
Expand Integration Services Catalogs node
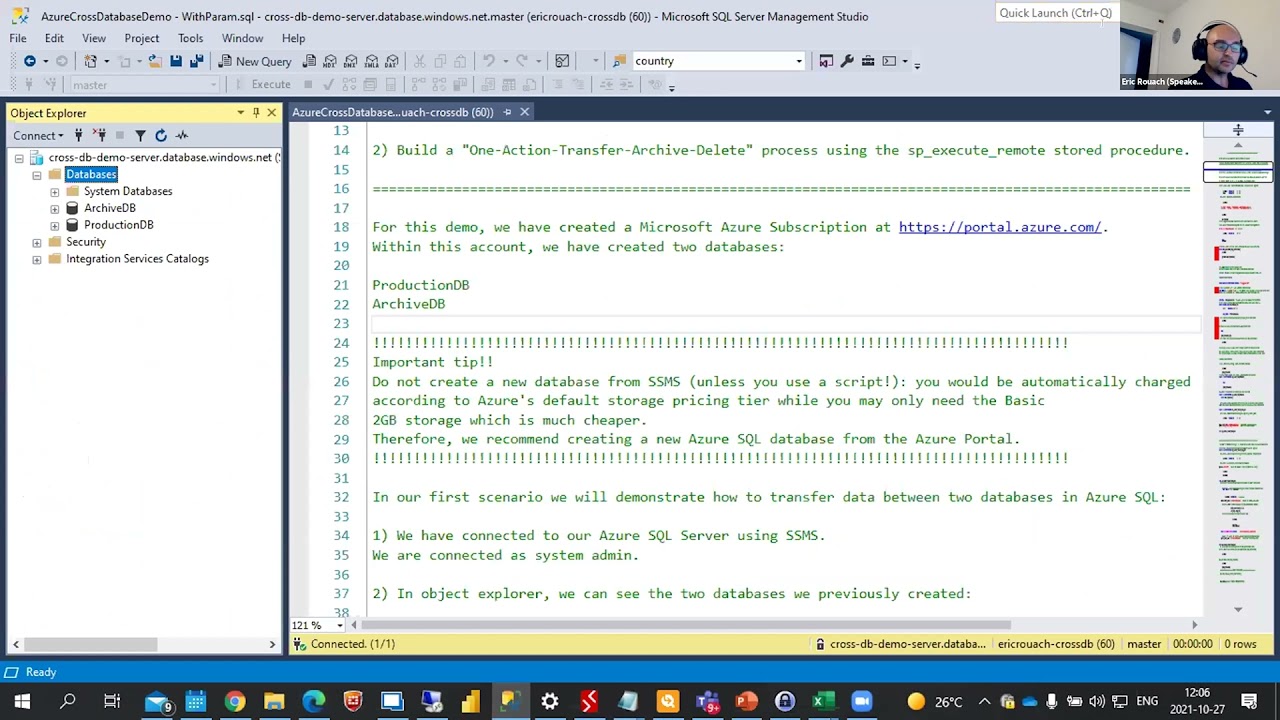click(37, 259)
